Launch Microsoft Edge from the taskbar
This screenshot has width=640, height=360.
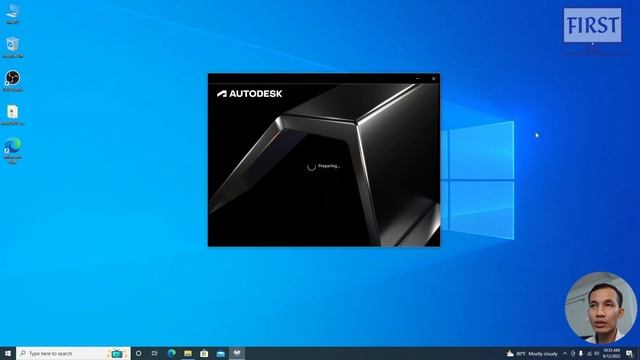coord(171,353)
